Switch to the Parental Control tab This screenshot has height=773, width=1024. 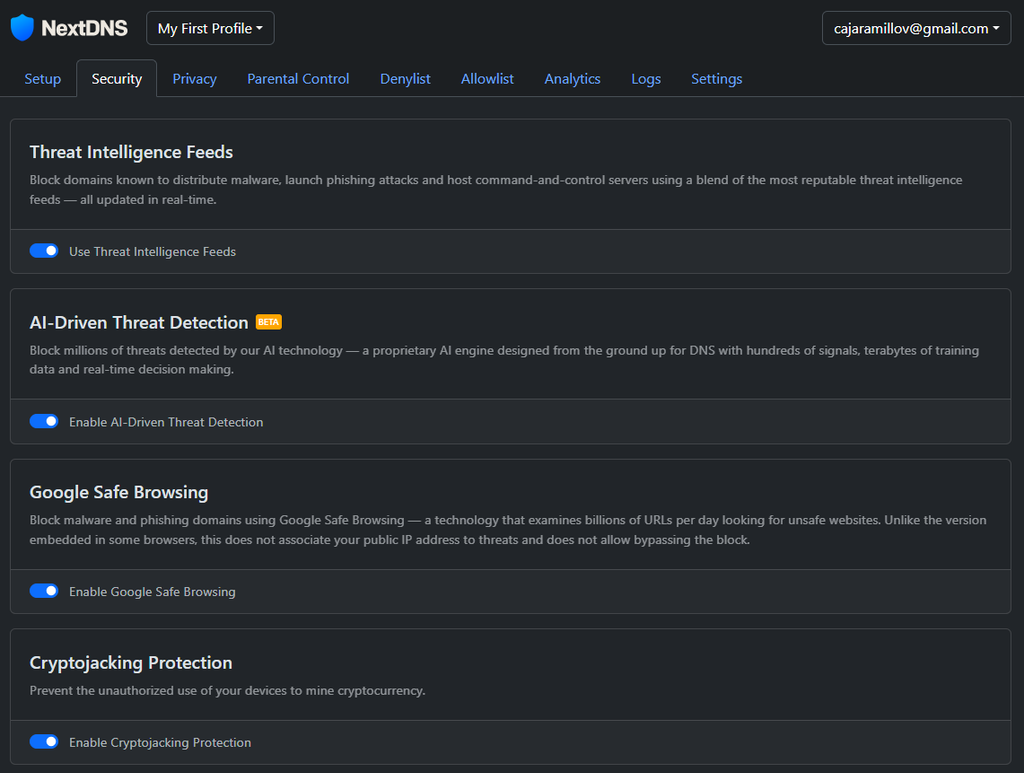(x=298, y=78)
